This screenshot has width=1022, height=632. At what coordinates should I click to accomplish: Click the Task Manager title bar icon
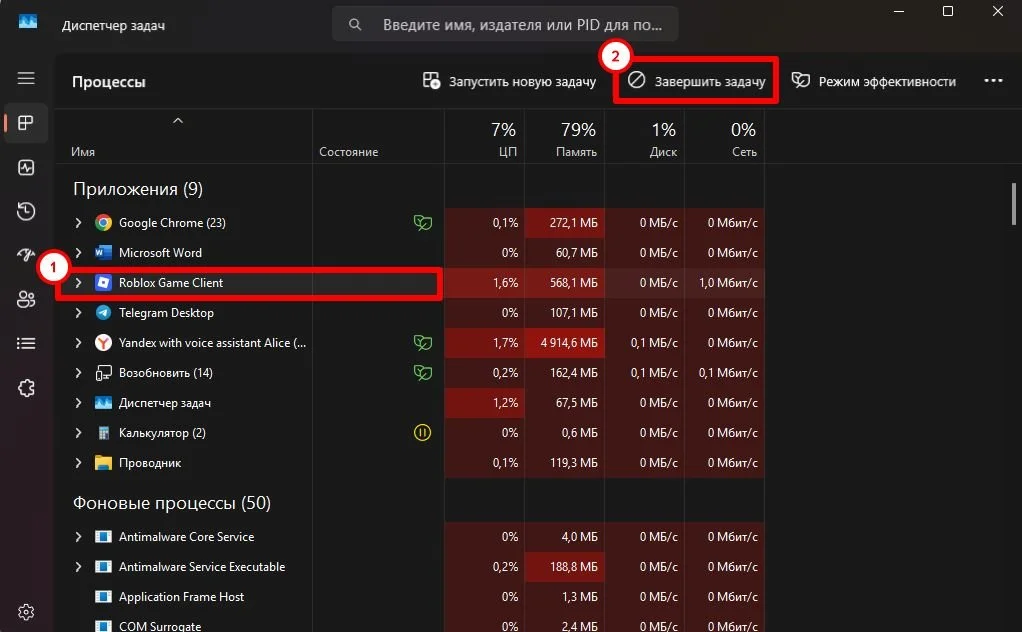point(28,21)
